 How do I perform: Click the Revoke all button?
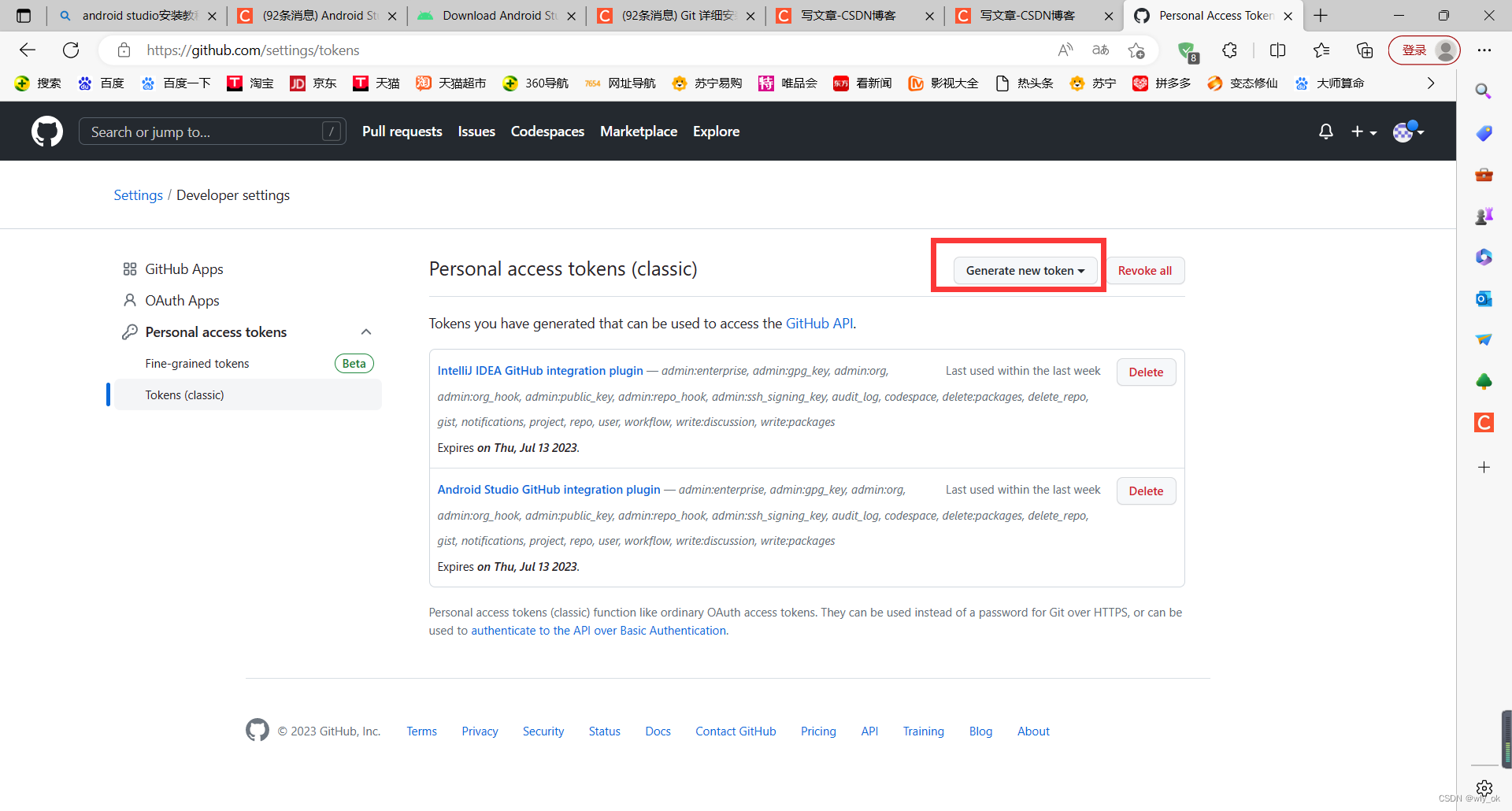(x=1145, y=270)
